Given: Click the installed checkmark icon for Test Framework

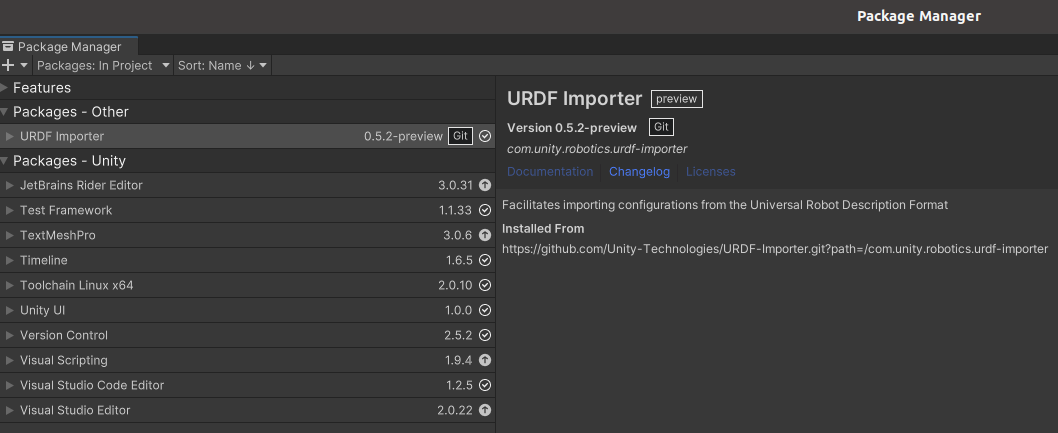Looking at the screenshot, I should (x=485, y=210).
